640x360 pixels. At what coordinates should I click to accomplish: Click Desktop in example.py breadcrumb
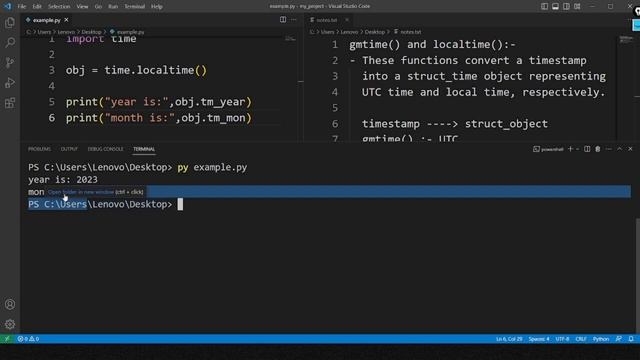[91, 32]
